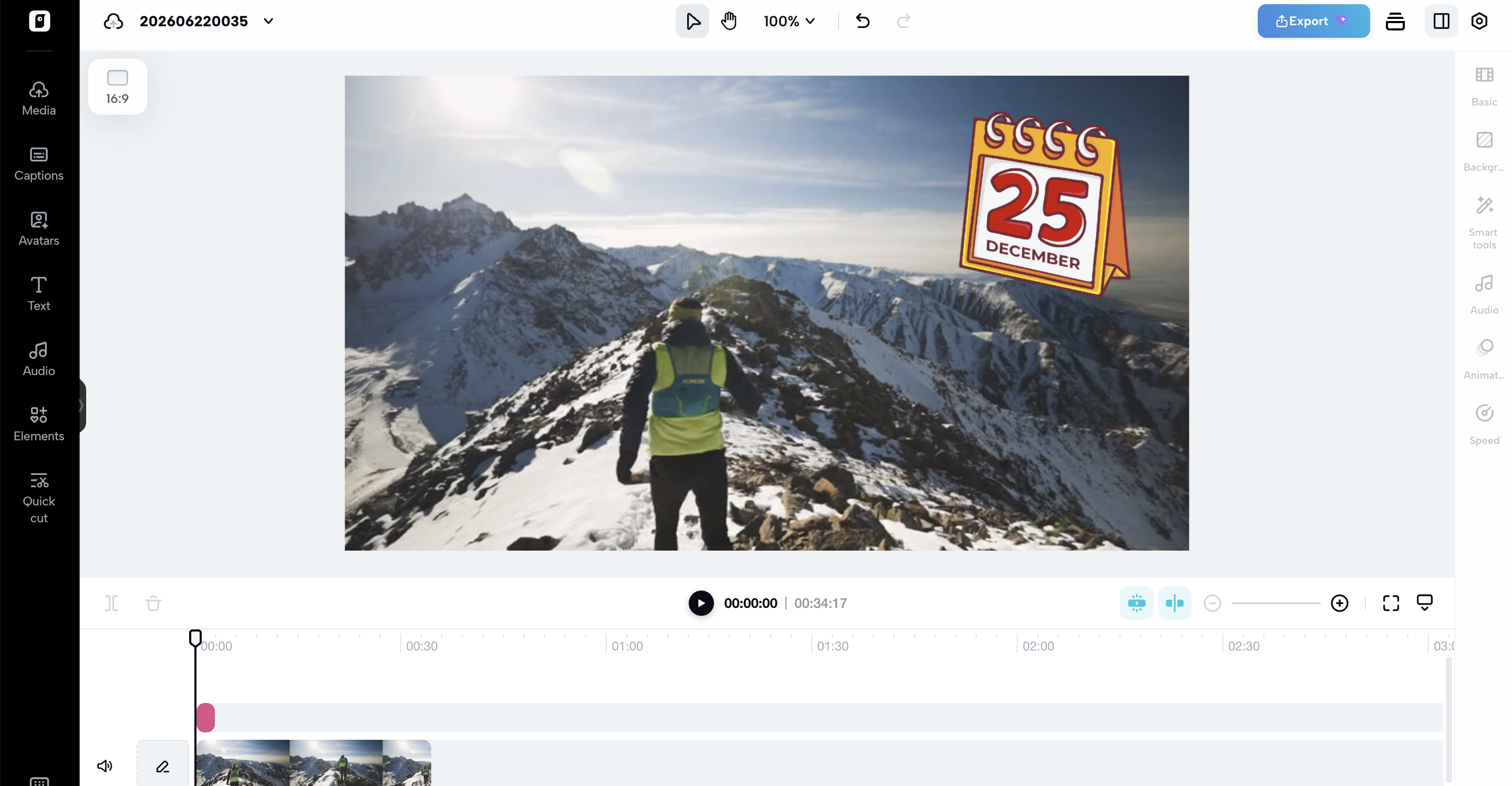Open Animation properties tab
The width and height of the screenshot is (1512, 786).
[x=1484, y=359]
